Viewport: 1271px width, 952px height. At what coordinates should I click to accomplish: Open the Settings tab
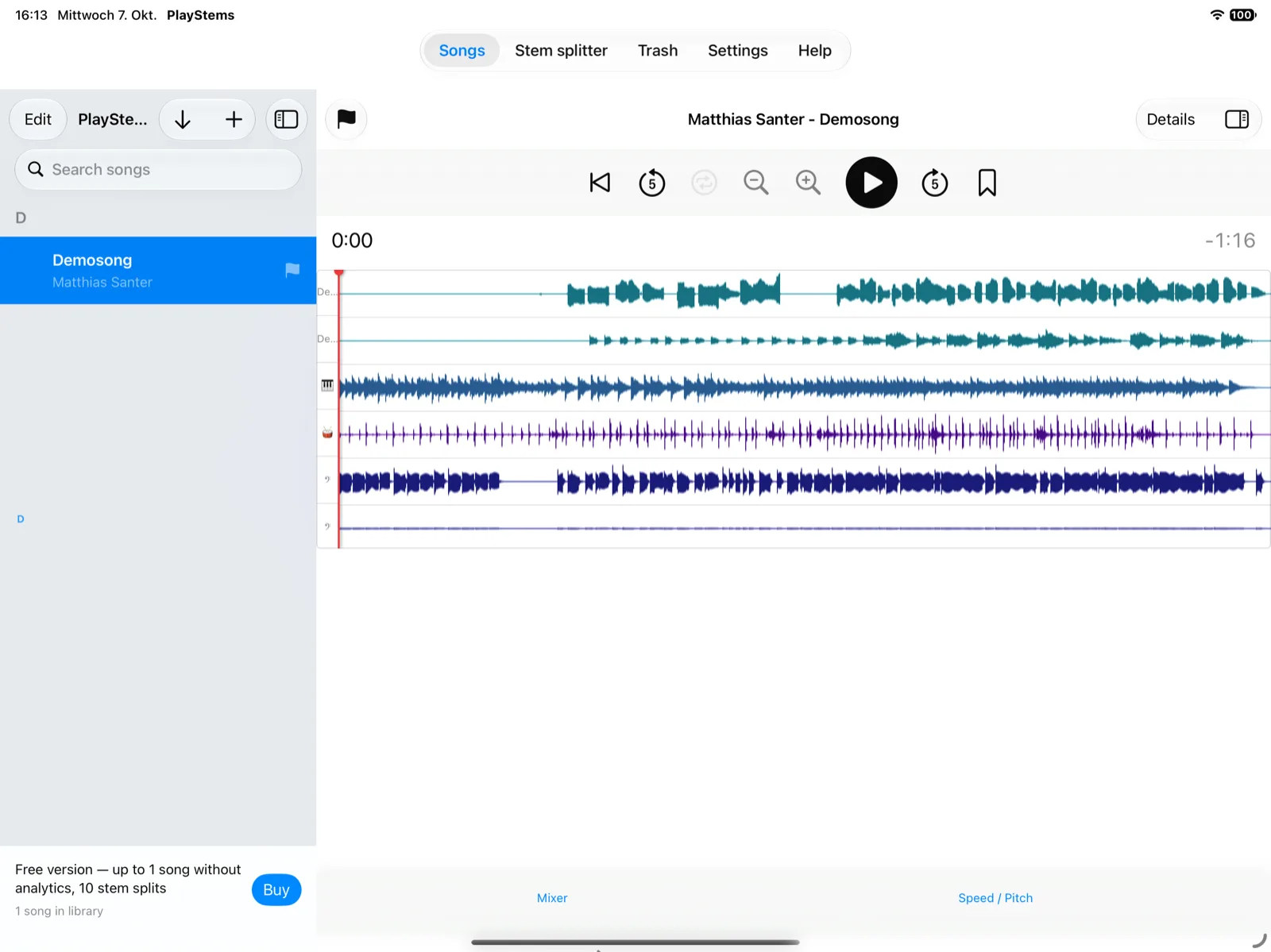click(x=738, y=50)
